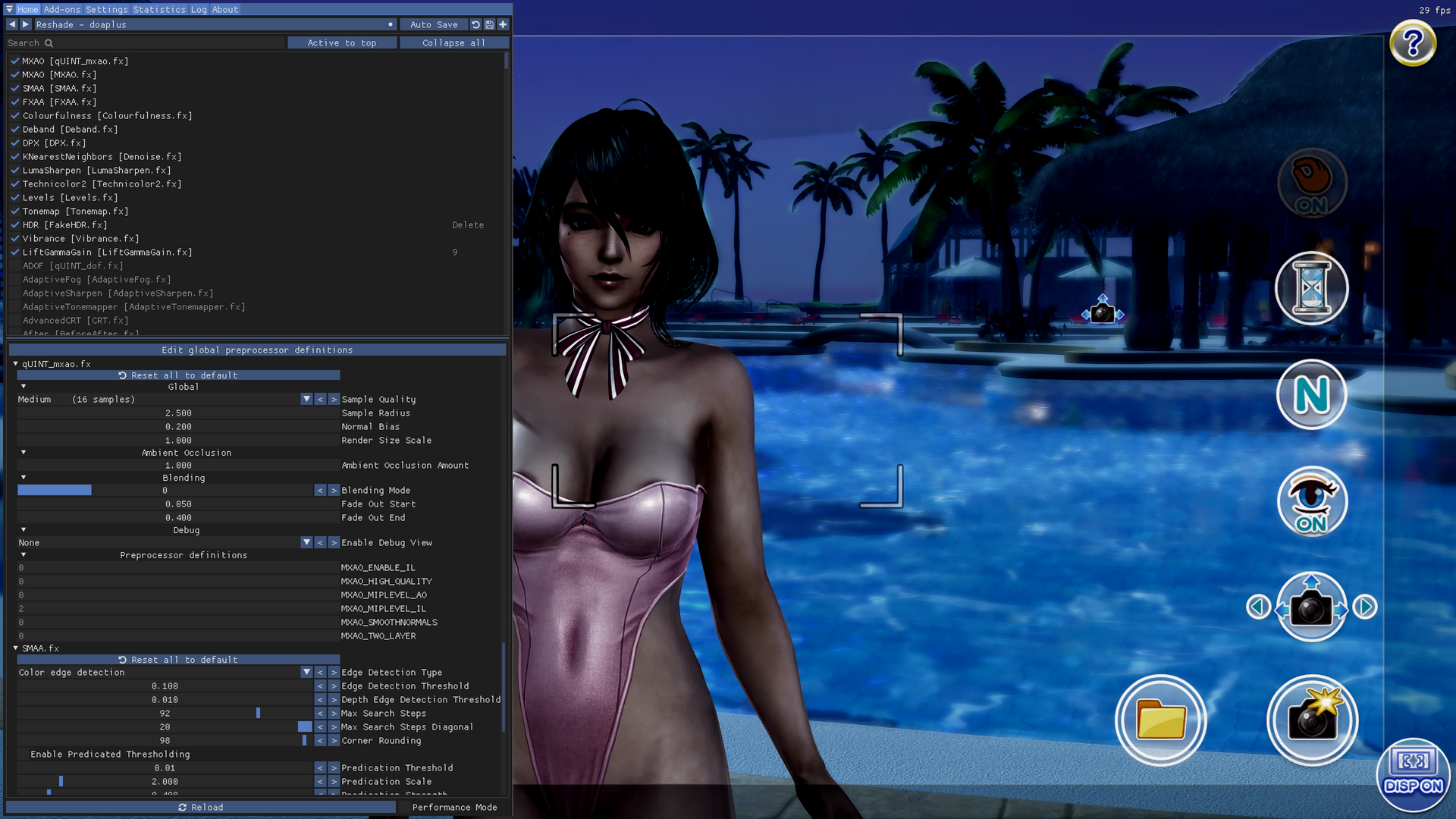Step Sample Quality to next option

pyautogui.click(x=334, y=400)
